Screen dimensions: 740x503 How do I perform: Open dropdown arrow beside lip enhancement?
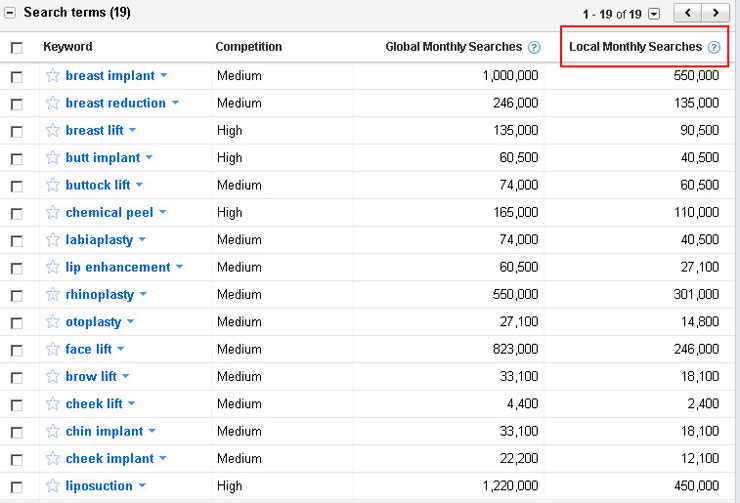179,267
